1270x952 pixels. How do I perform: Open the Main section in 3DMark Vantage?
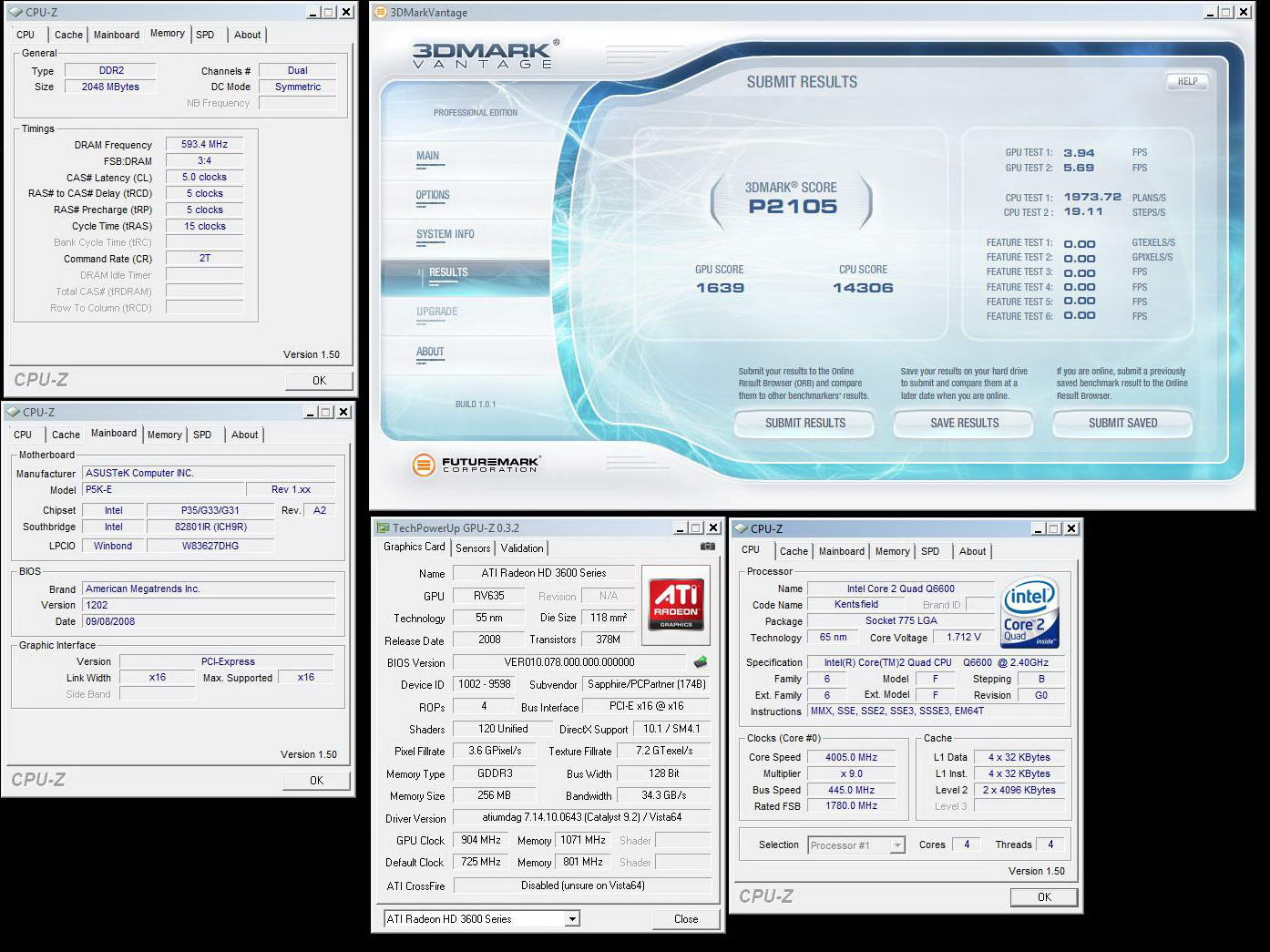point(428,157)
